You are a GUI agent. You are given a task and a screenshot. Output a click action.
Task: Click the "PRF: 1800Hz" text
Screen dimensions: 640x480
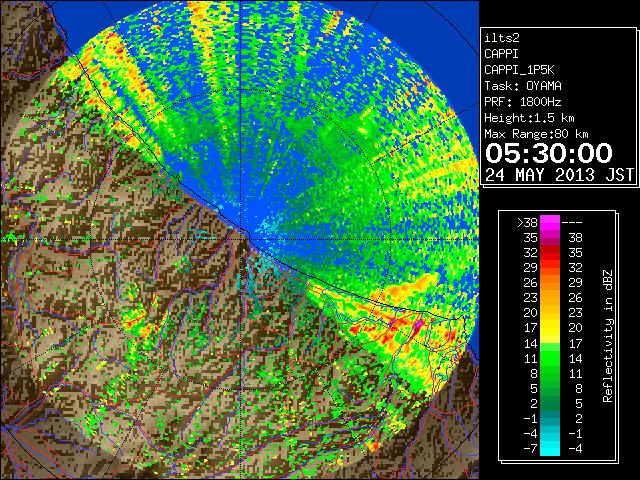[x=523, y=102]
